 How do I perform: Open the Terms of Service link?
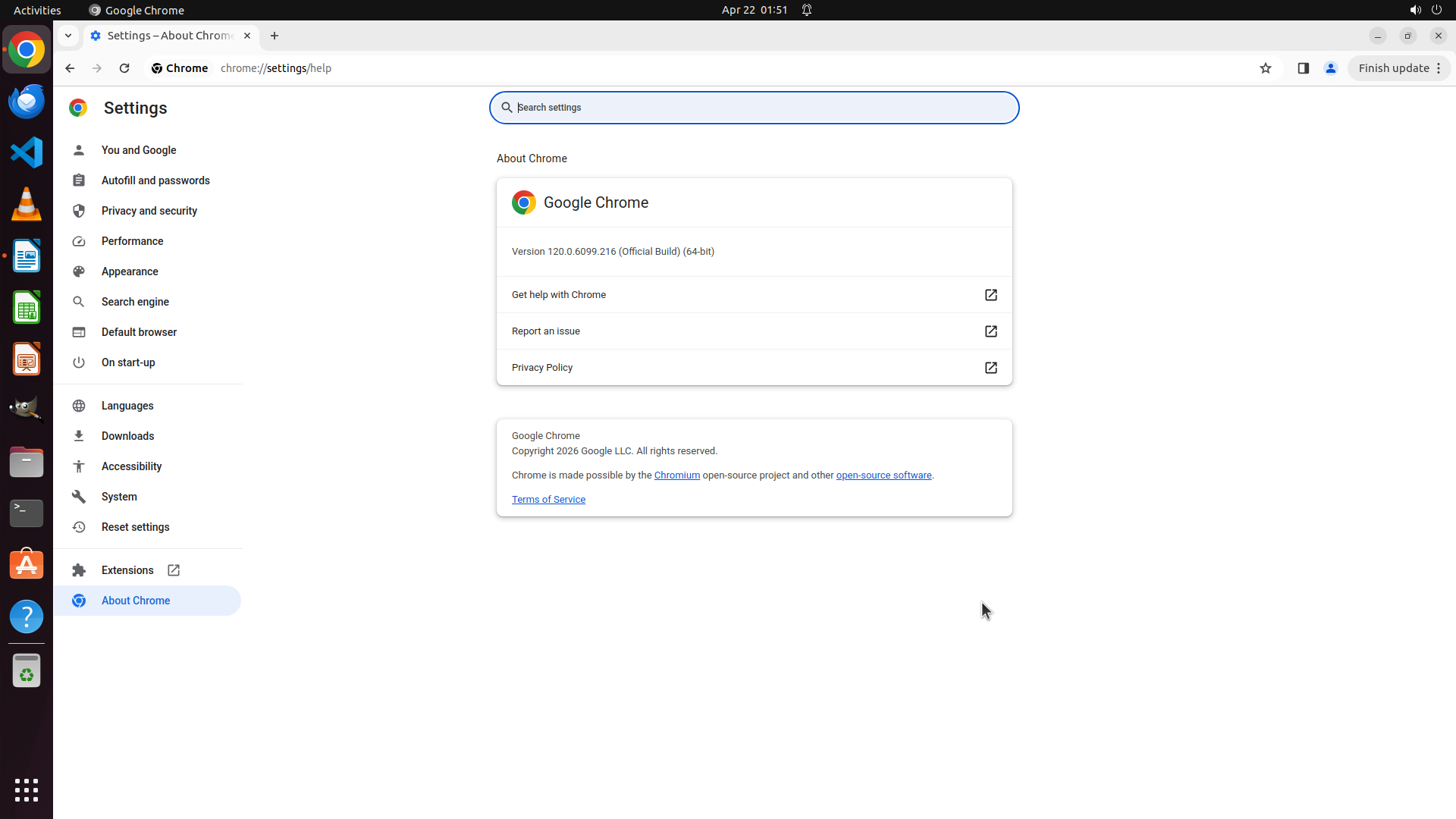pyautogui.click(x=548, y=500)
